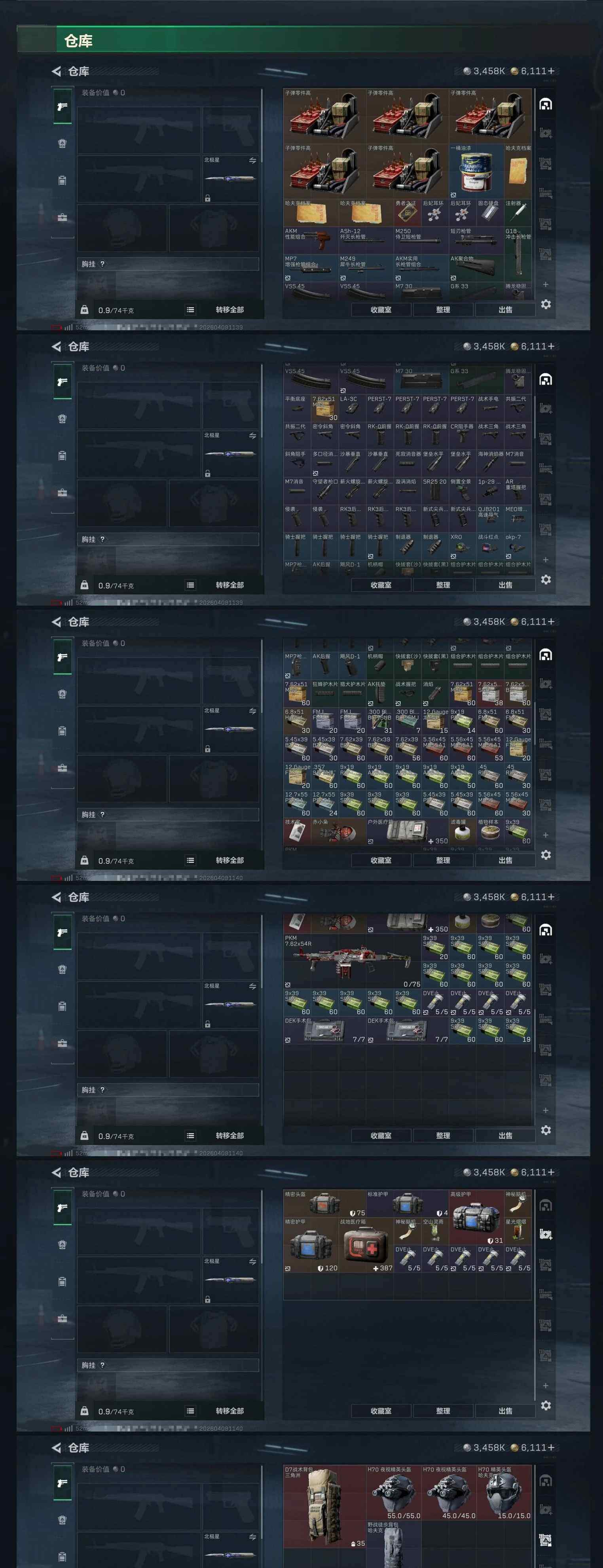The height and width of the screenshot is (1568, 603).
Task: Select the 滤毒罐 filter canister
Action: click(462, 831)
